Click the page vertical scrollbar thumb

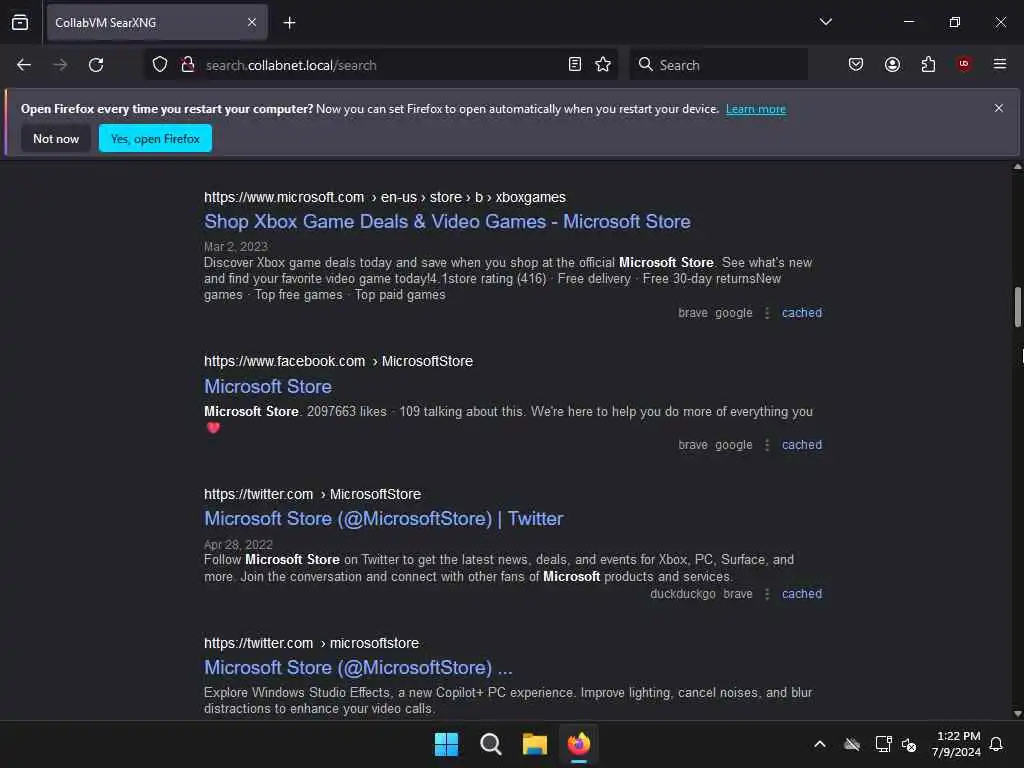click(1017, 307)
